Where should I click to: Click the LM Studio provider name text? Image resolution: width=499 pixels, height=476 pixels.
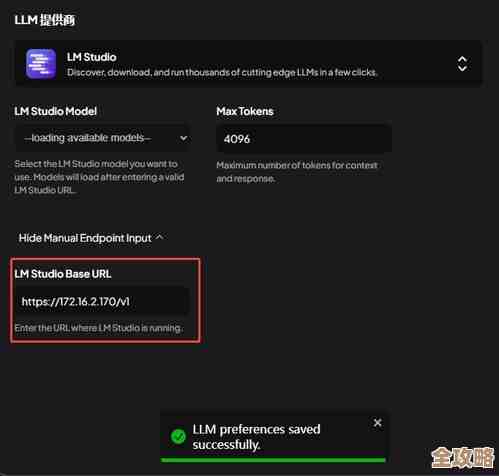point(92,57)
